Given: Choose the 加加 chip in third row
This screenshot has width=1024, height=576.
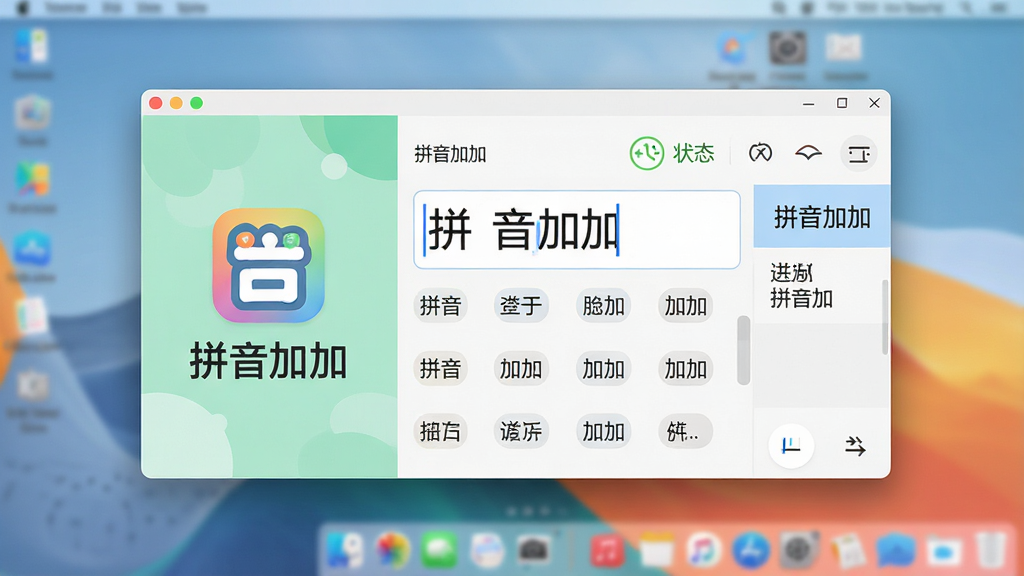Looking at the screenshot, I should pyautogui.click(x=603, y=431).
